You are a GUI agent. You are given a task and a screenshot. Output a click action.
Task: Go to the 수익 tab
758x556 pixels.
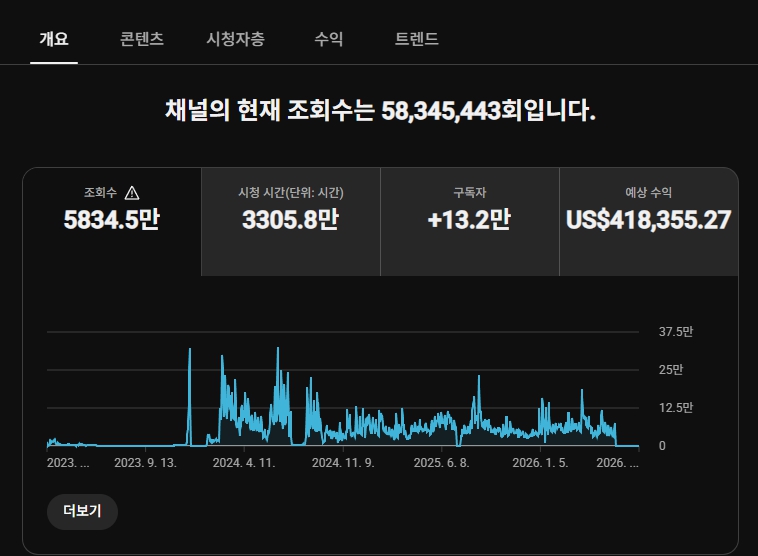tap(329, 39)
